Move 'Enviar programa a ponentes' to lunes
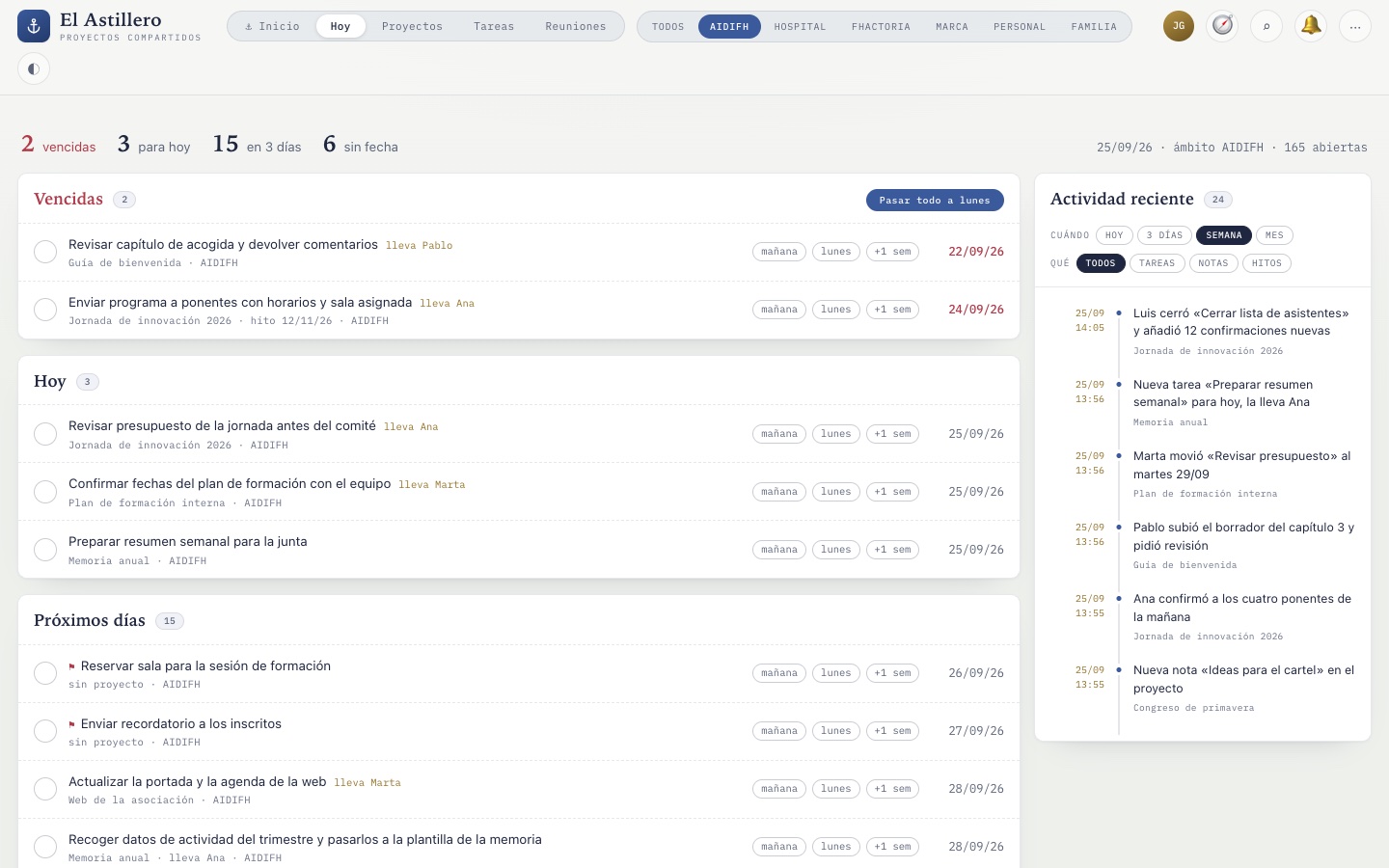Viewport: 1389px width, 868px height. [x=836, y=310]
